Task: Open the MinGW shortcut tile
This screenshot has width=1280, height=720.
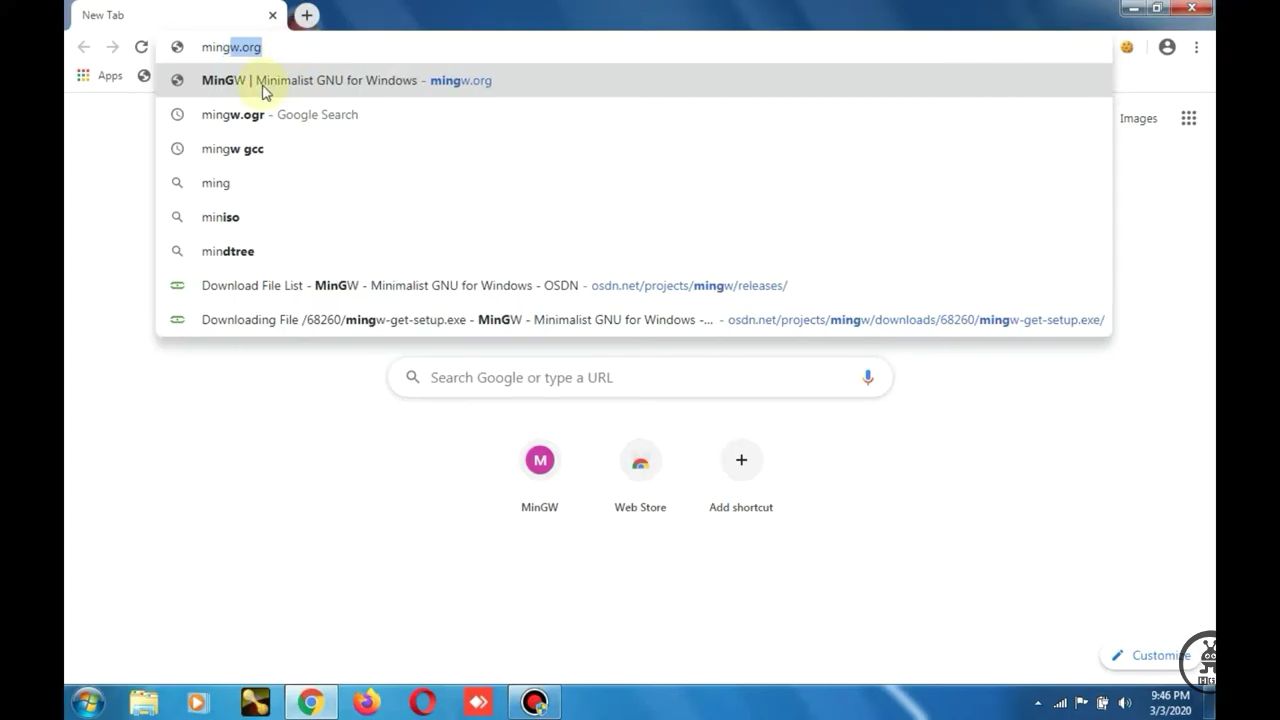Action: (540, 478)
